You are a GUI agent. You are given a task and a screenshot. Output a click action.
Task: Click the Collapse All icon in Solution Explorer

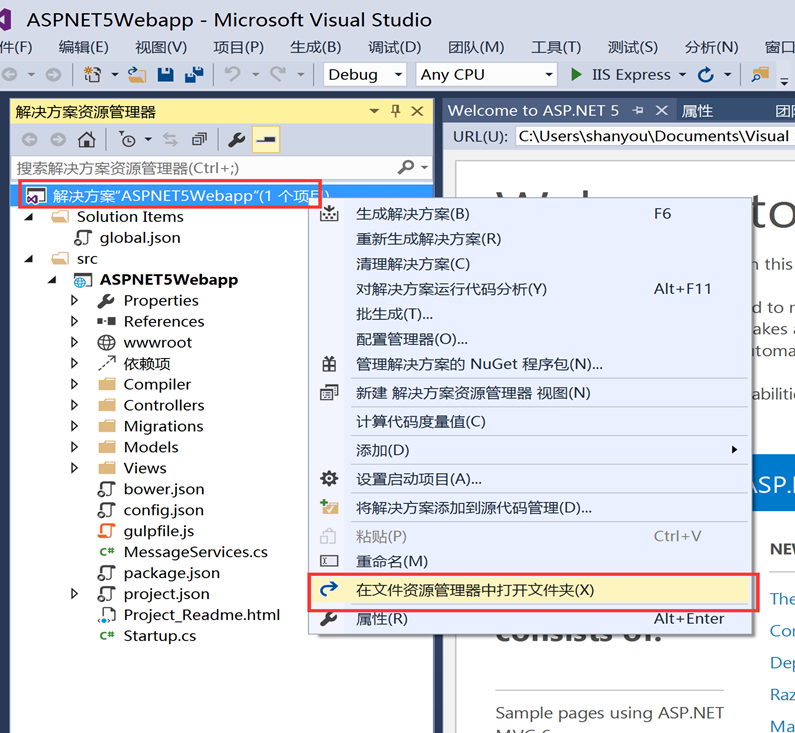(199, 139)
